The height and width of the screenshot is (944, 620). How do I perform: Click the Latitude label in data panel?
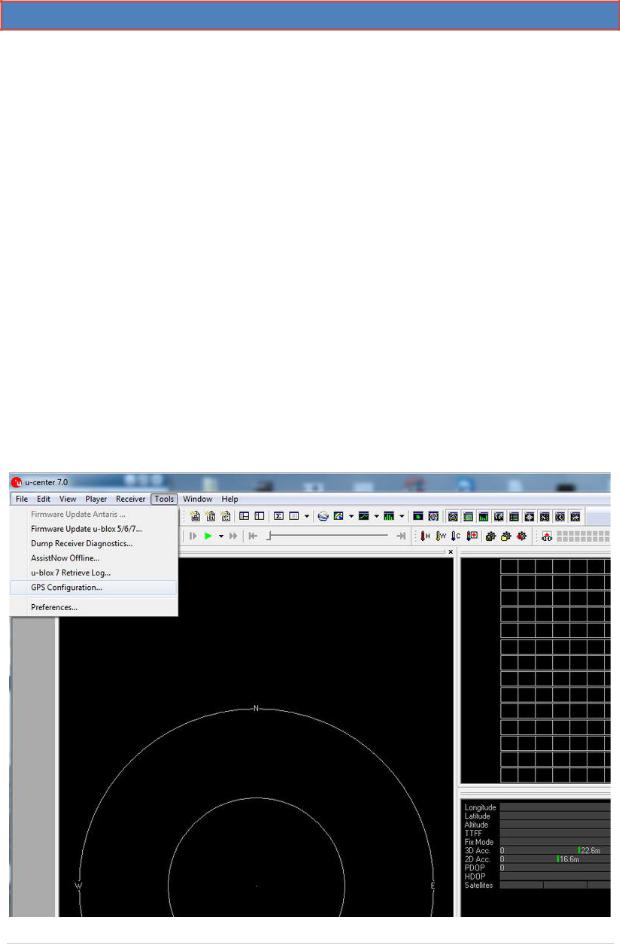(x=477, y=816)
